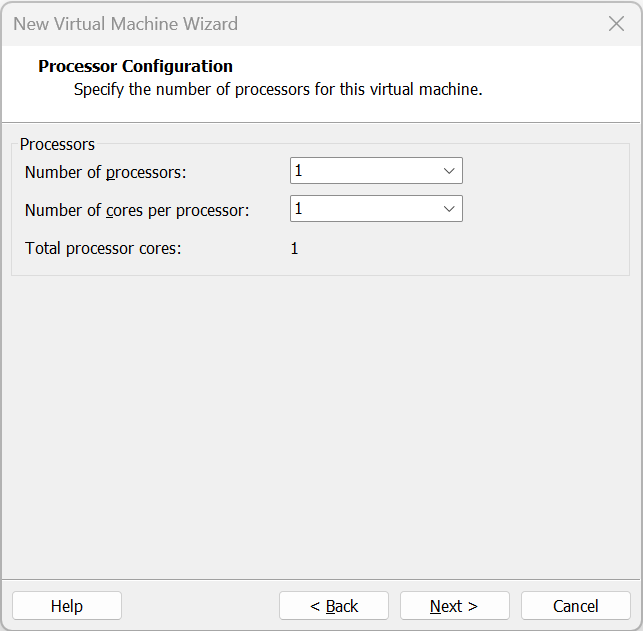The image size is (643, 631).
Task: Click the 'Total processor cores:' label
Action: pos(103,248)
